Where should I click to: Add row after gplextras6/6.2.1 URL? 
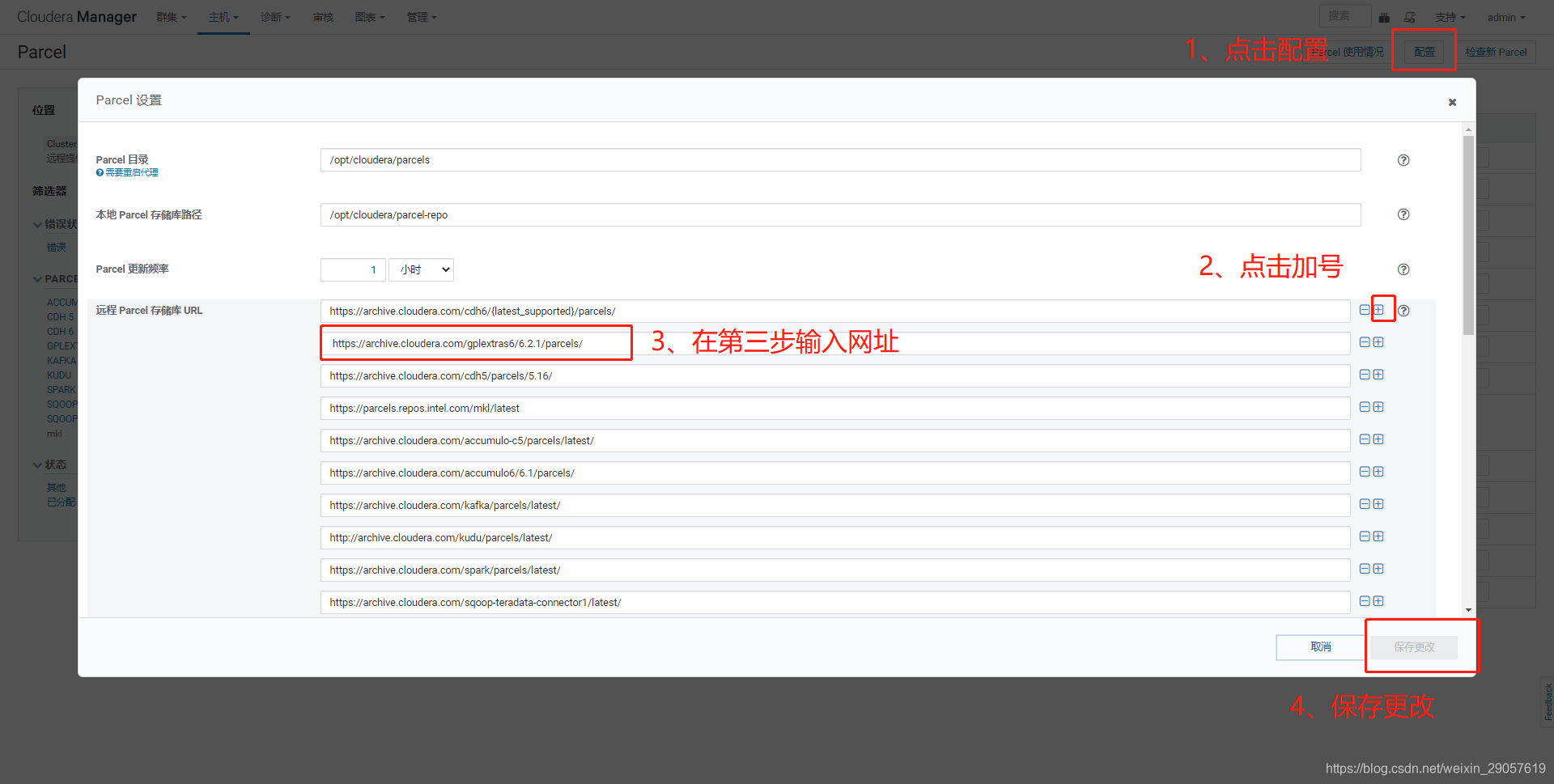point(1378,342)
